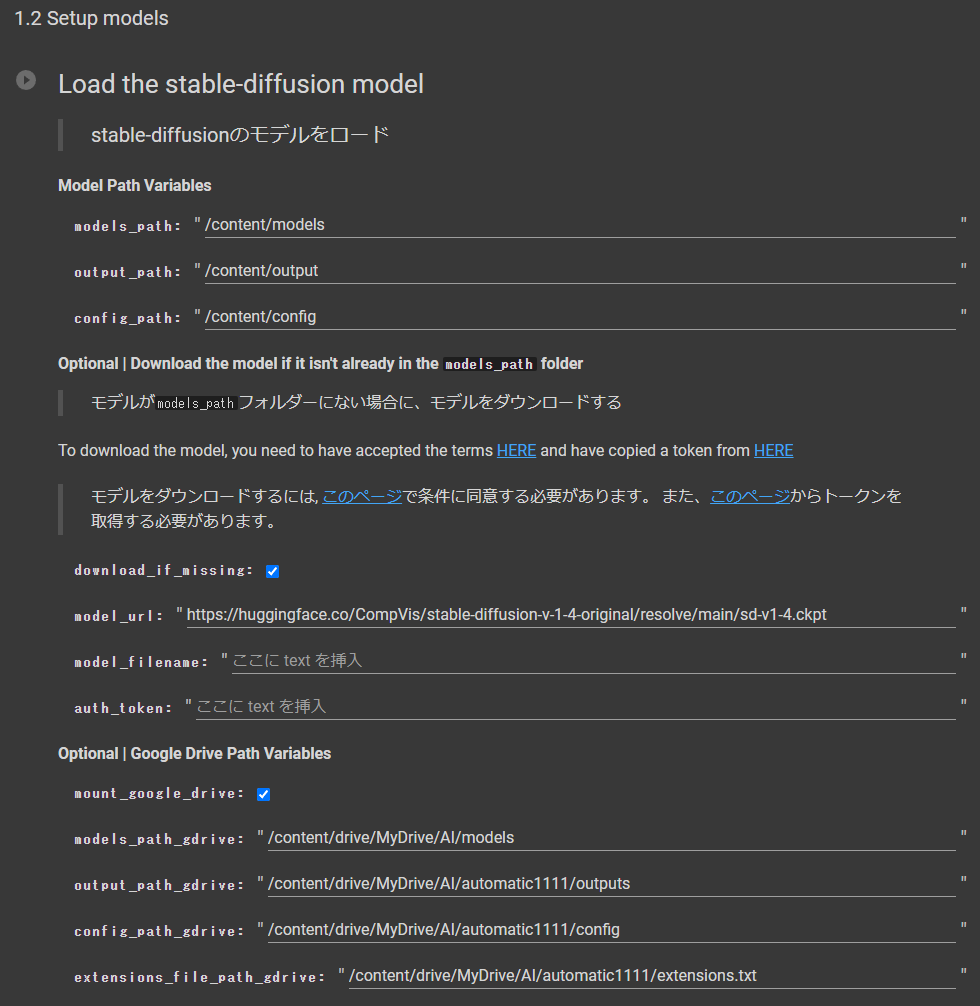The height and width of the screenshot is (1006, 980).
Task: Click the first このページ link about agreeing to conditions
Action: pos(362,496)
